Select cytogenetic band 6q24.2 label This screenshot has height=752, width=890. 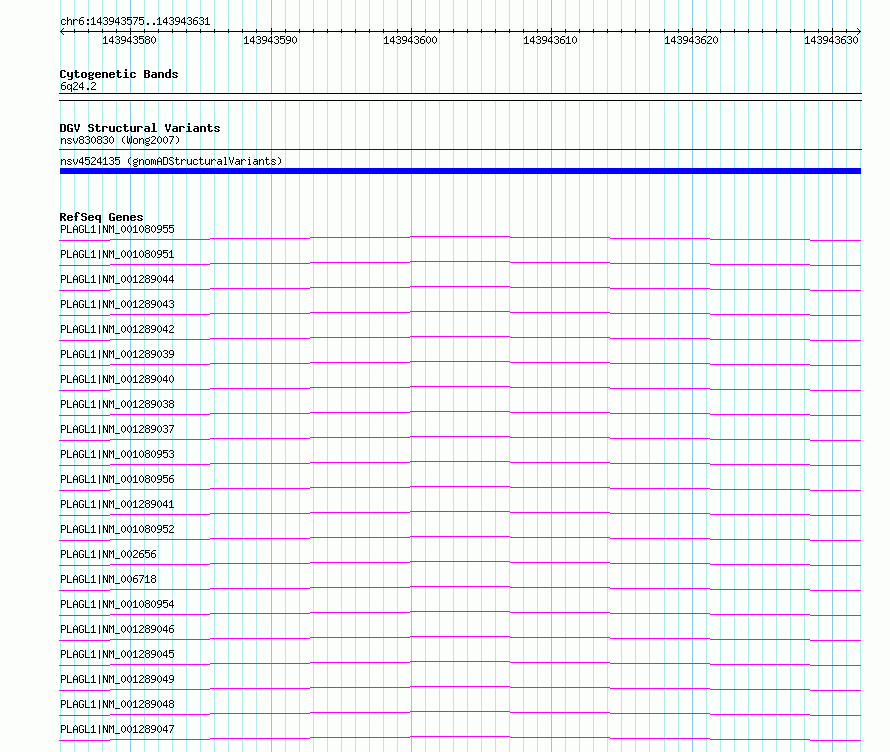(x=78, y=86)
